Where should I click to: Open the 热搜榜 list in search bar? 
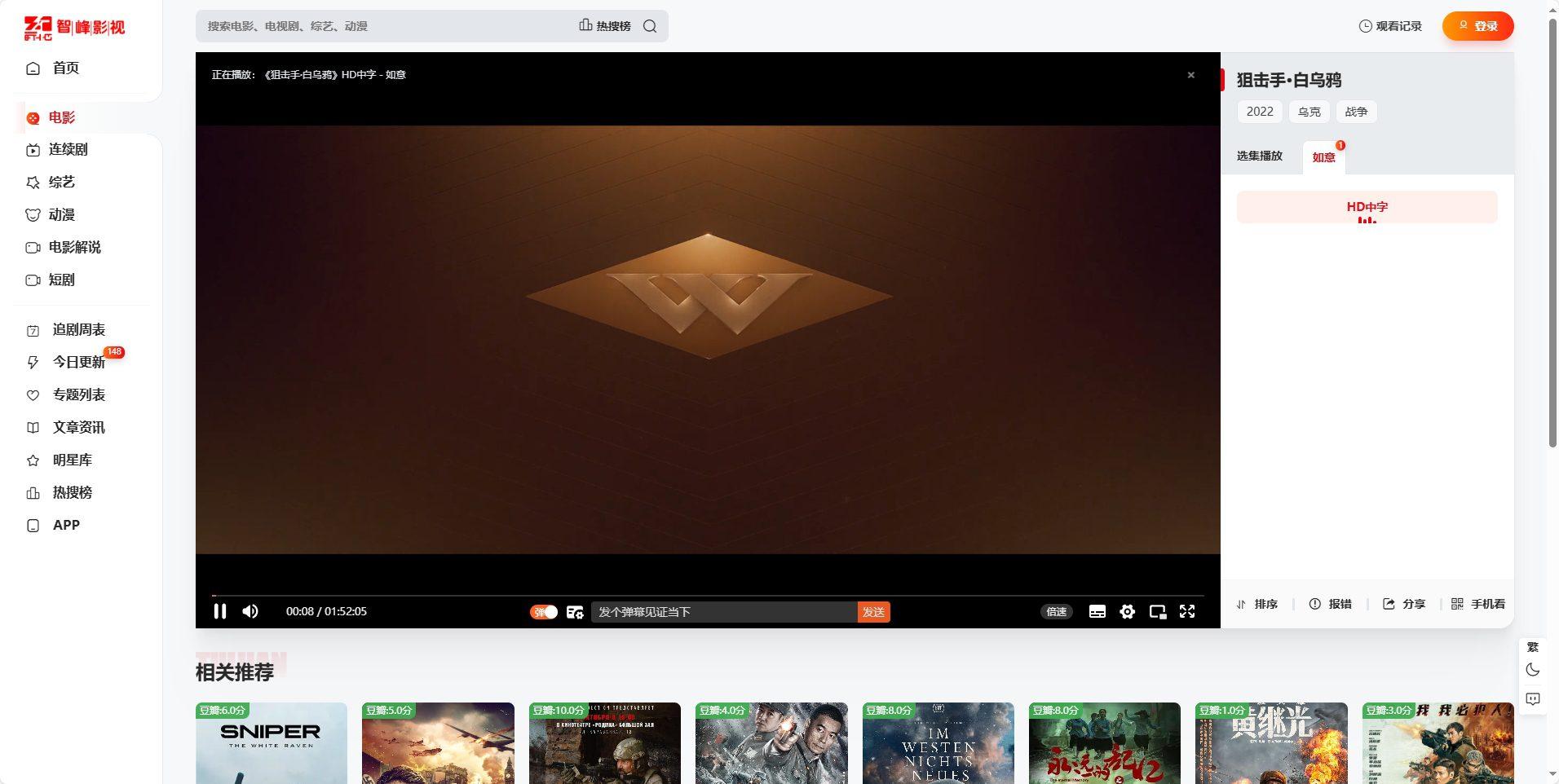[x=605, y=26]
